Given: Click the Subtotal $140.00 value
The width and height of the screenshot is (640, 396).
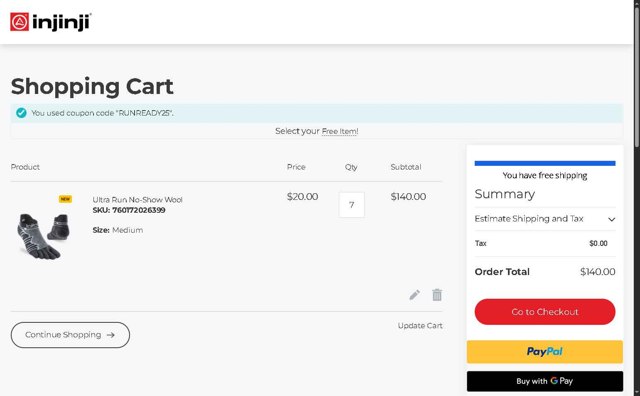Looking at the screenshot, I should pos(408,196).
